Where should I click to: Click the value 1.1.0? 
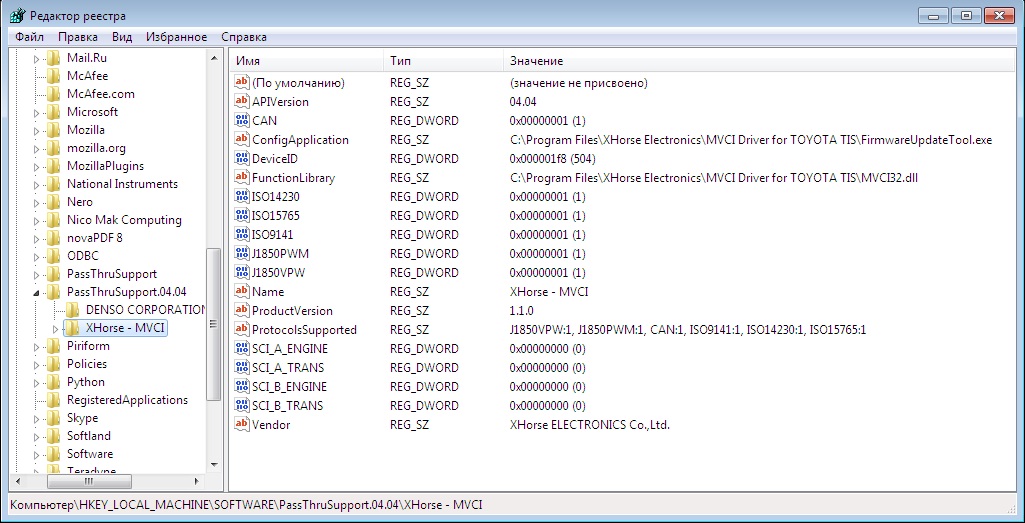click(521, 311)
